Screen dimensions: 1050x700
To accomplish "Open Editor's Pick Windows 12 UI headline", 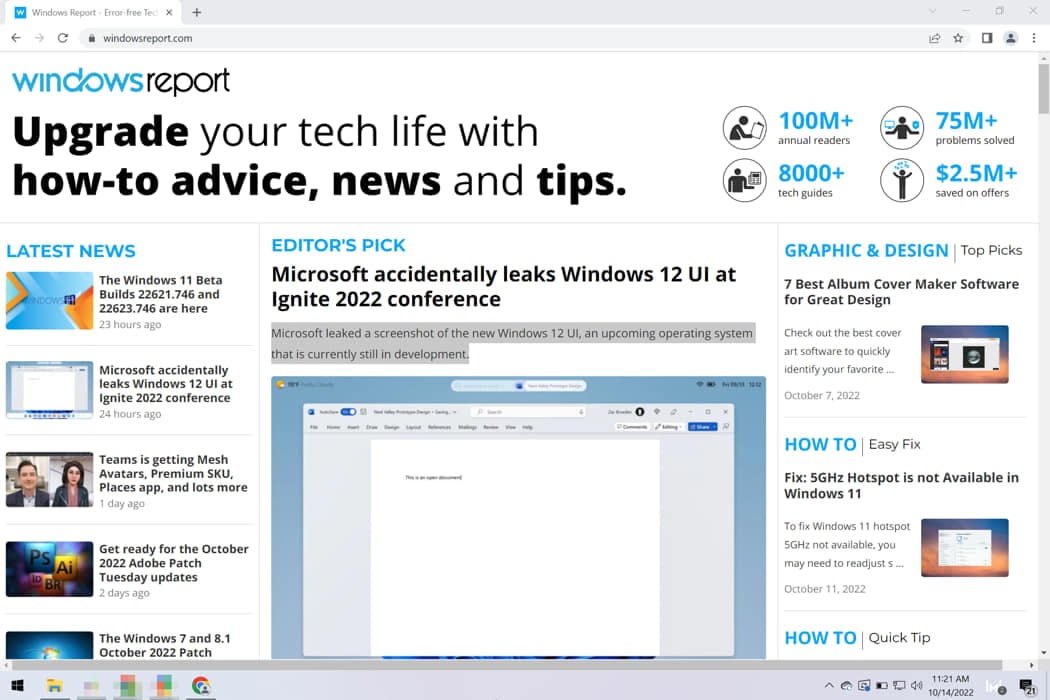I will tap(504, 287).
